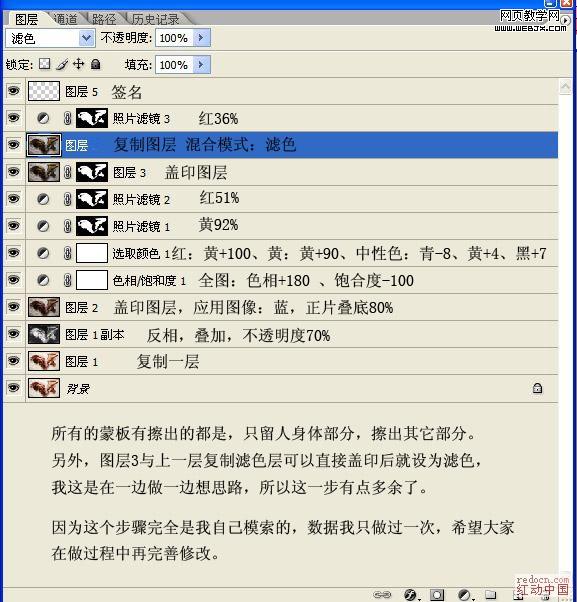577x602 pixels.
Task: Click 填充 100% value field
Action: [174, 64]
